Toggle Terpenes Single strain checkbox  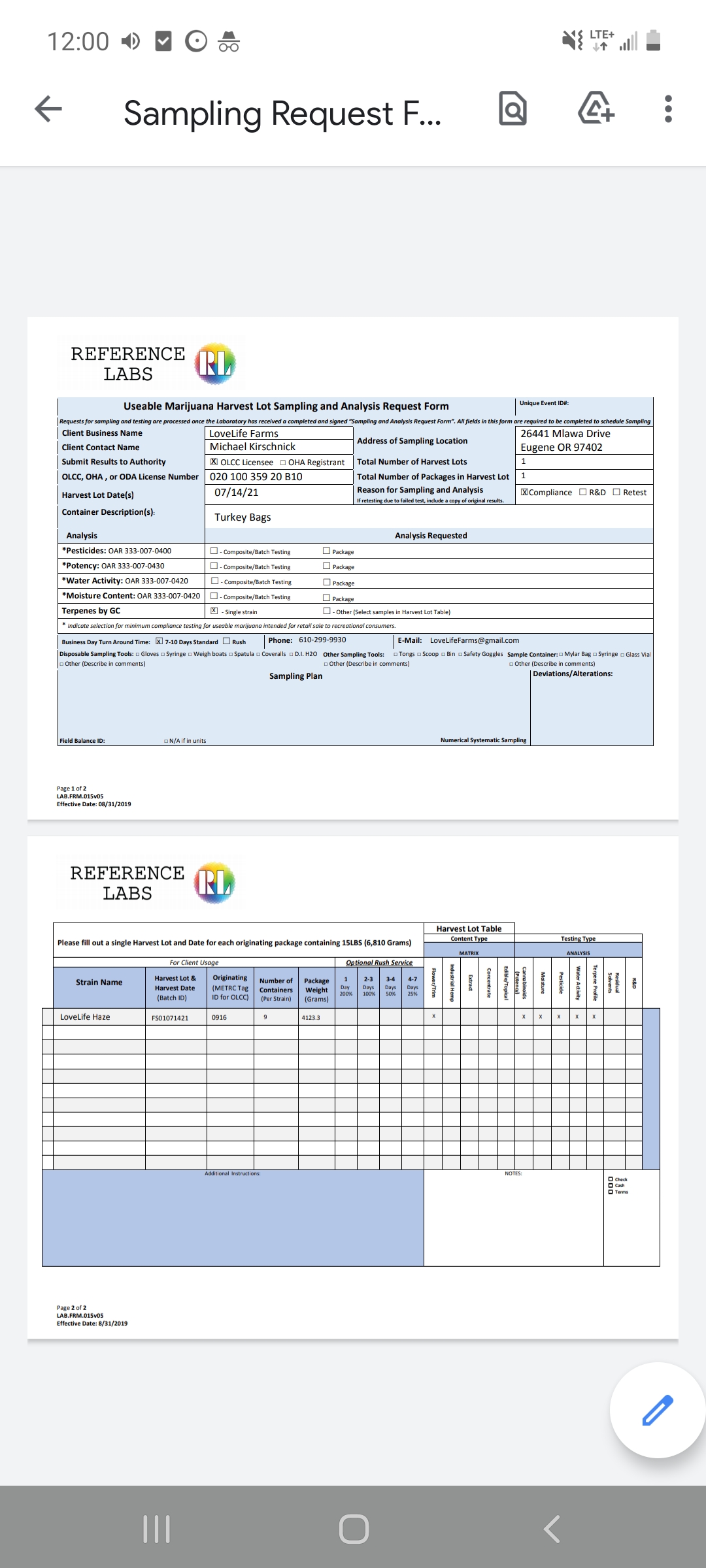tap(214, 611)
